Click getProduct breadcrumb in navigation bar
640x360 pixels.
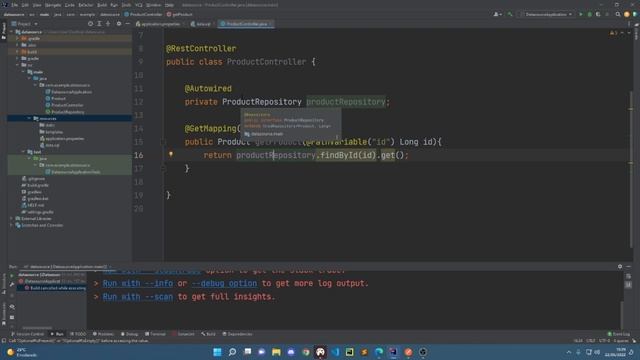180,14
